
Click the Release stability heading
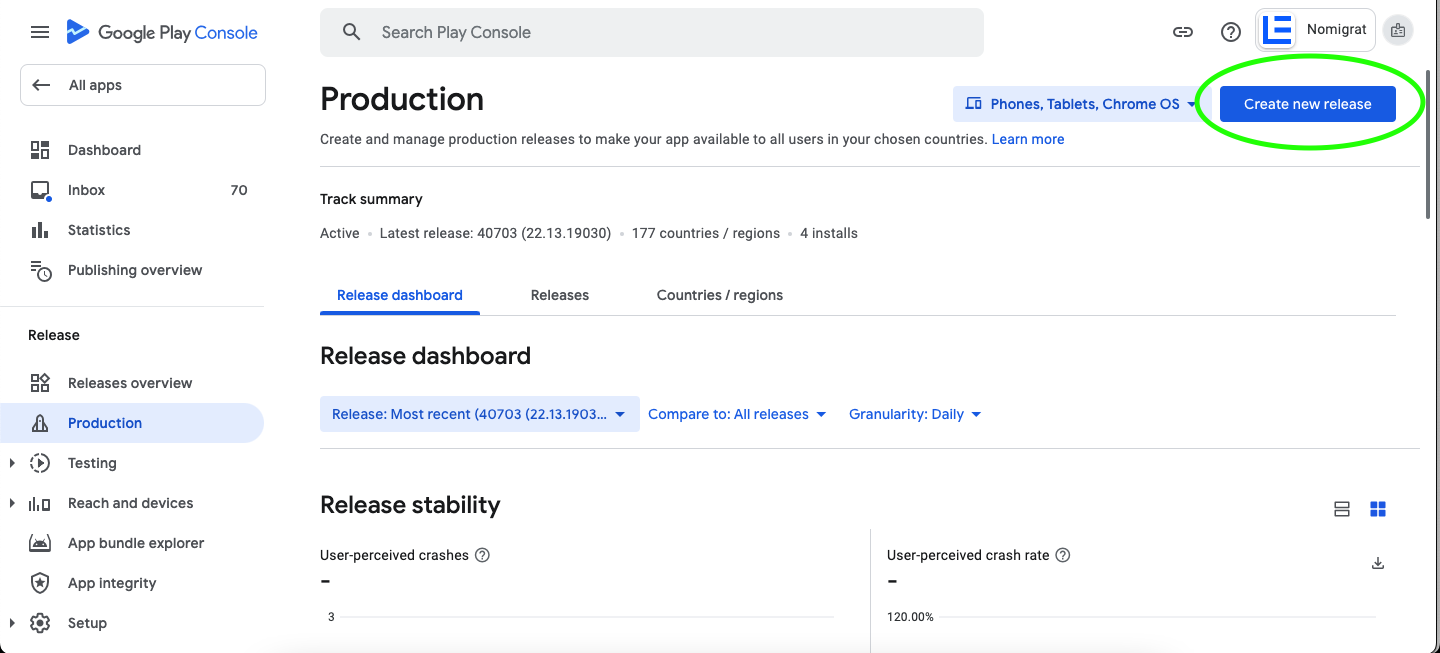pos(410,505)
